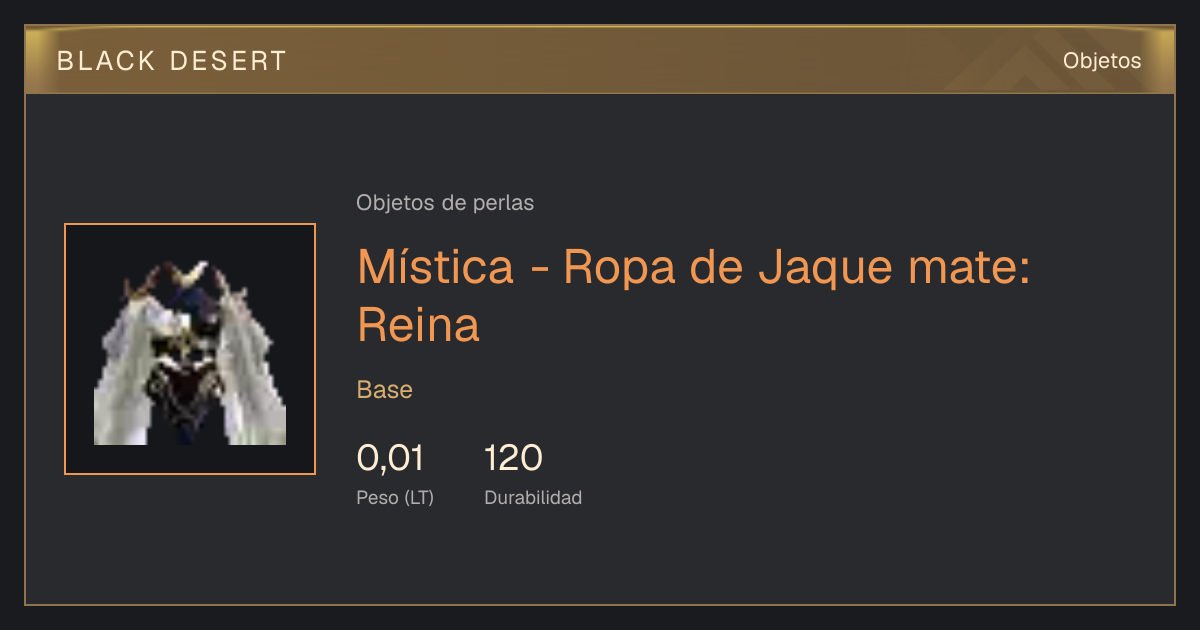Image resolution: width=1200 pixels, height=630 pixels.
Task: Click the BLACK DESERT logo text
Action: click(x=172, y=61)
